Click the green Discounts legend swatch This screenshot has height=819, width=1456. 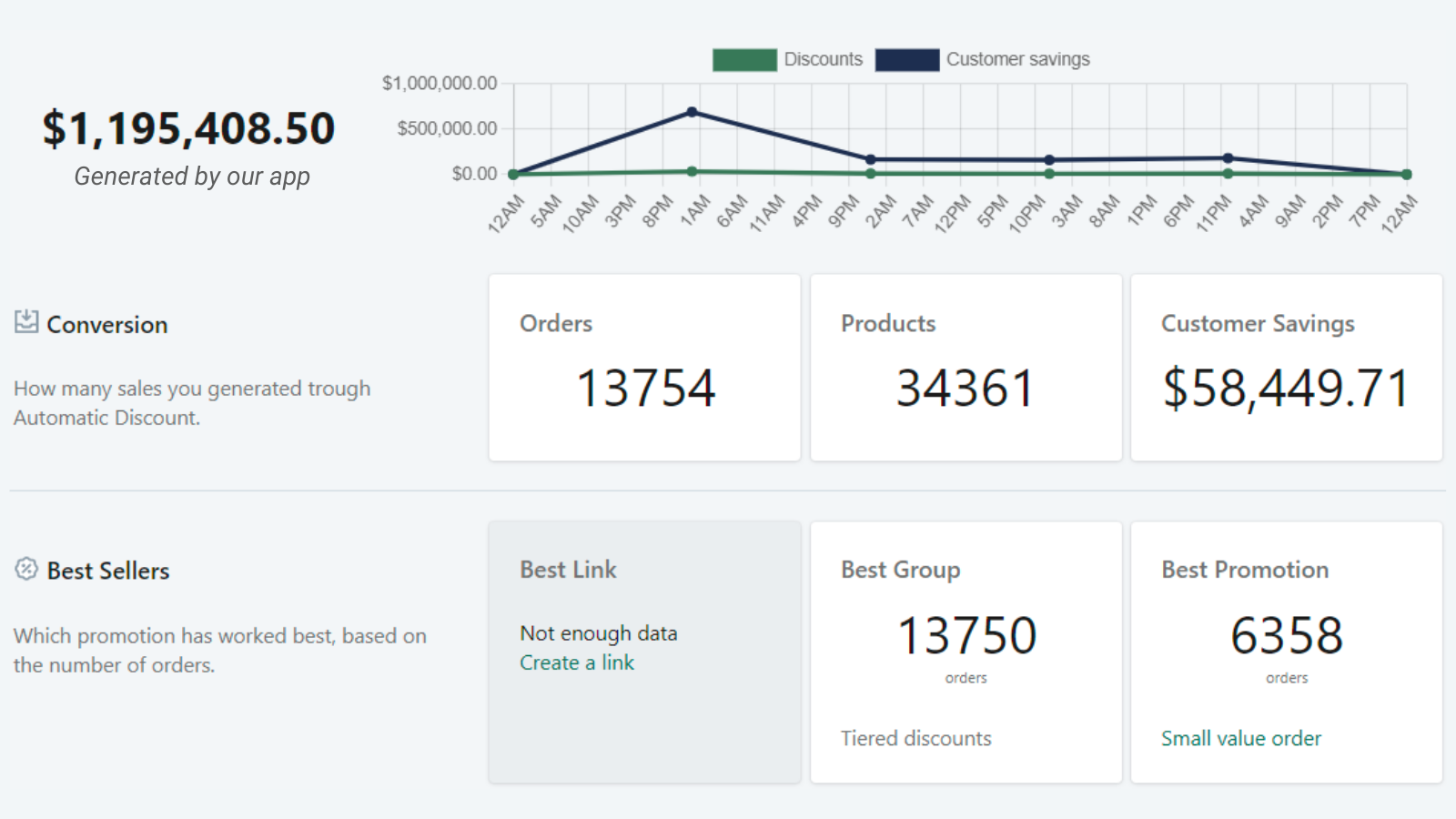coord(744,60)
